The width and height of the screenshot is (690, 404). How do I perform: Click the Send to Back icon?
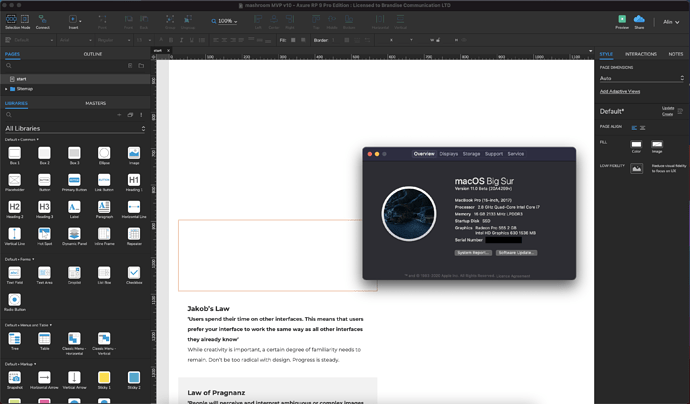point(144,19)
